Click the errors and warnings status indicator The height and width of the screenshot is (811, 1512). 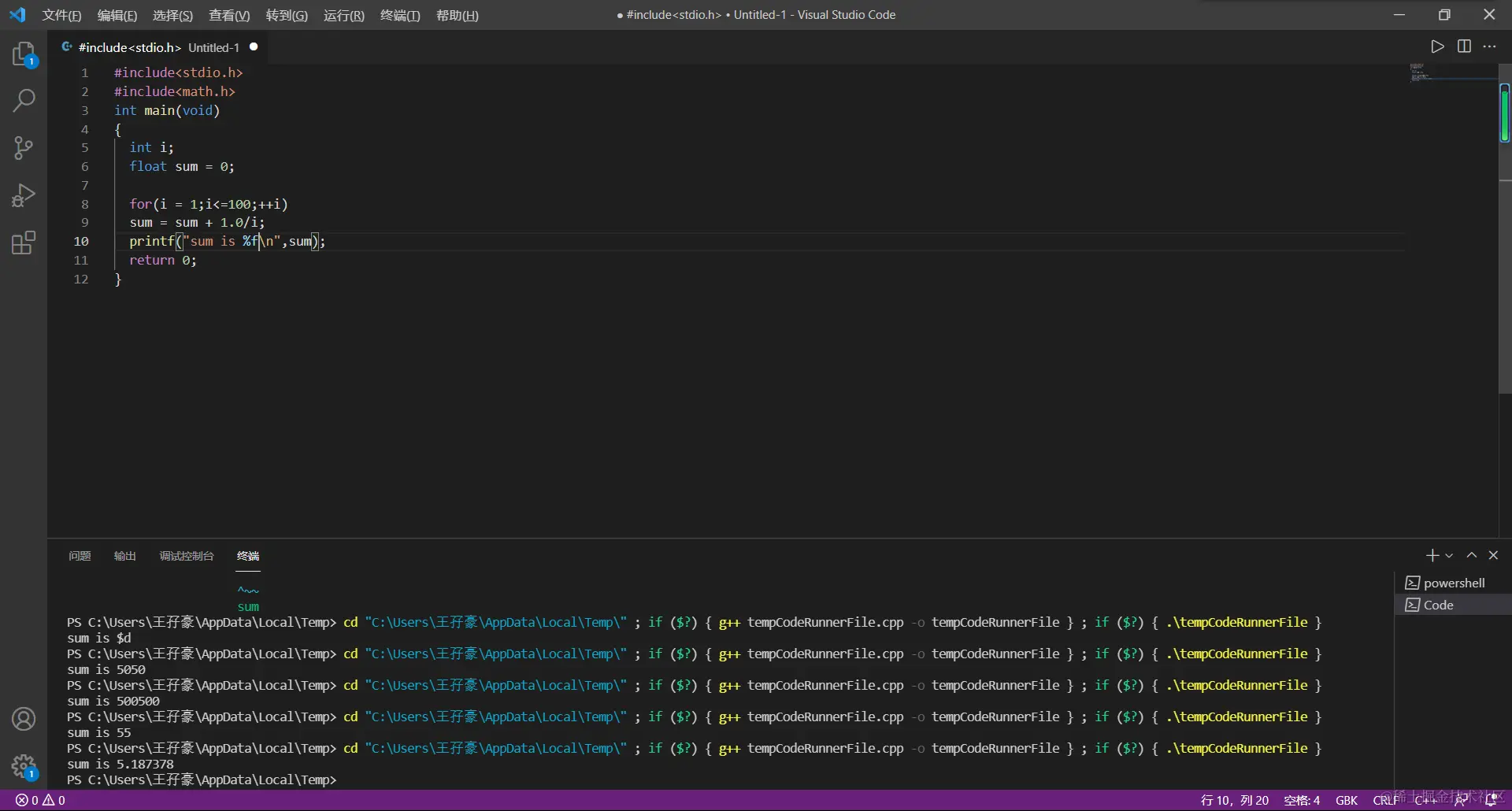coord(40,800)
